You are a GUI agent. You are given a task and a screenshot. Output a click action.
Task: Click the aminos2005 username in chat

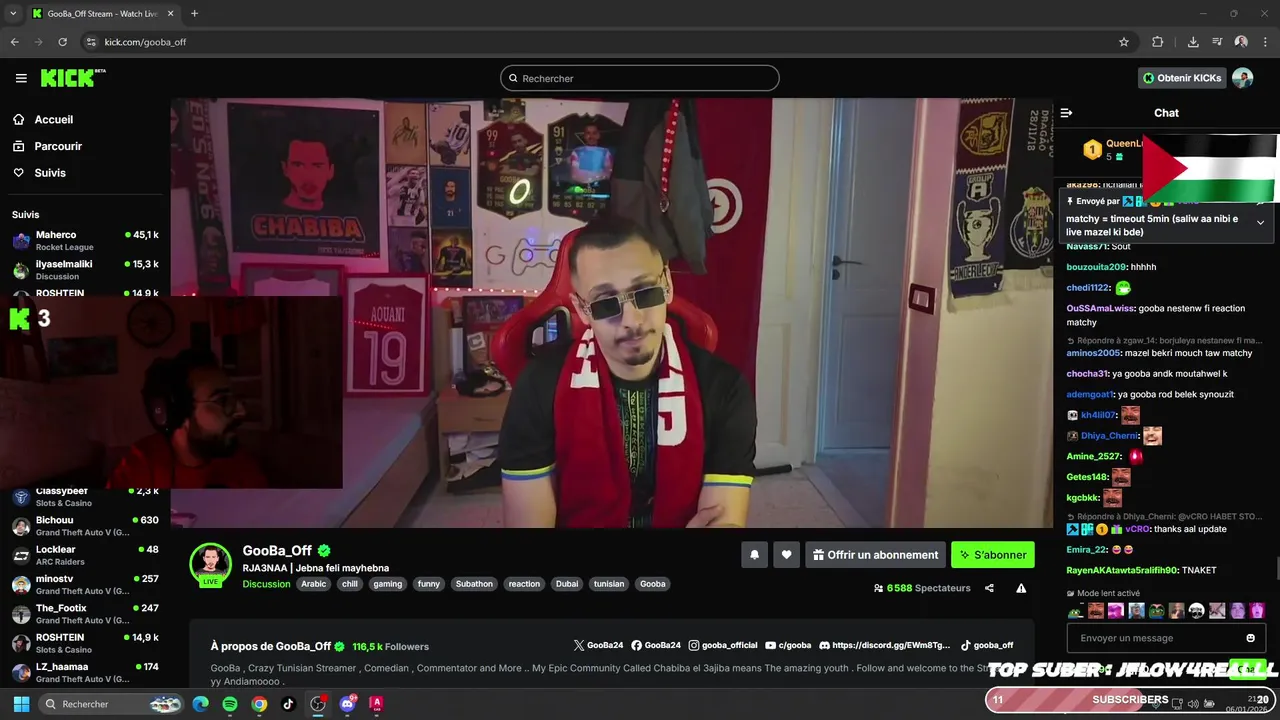(x=1093, y=353)
